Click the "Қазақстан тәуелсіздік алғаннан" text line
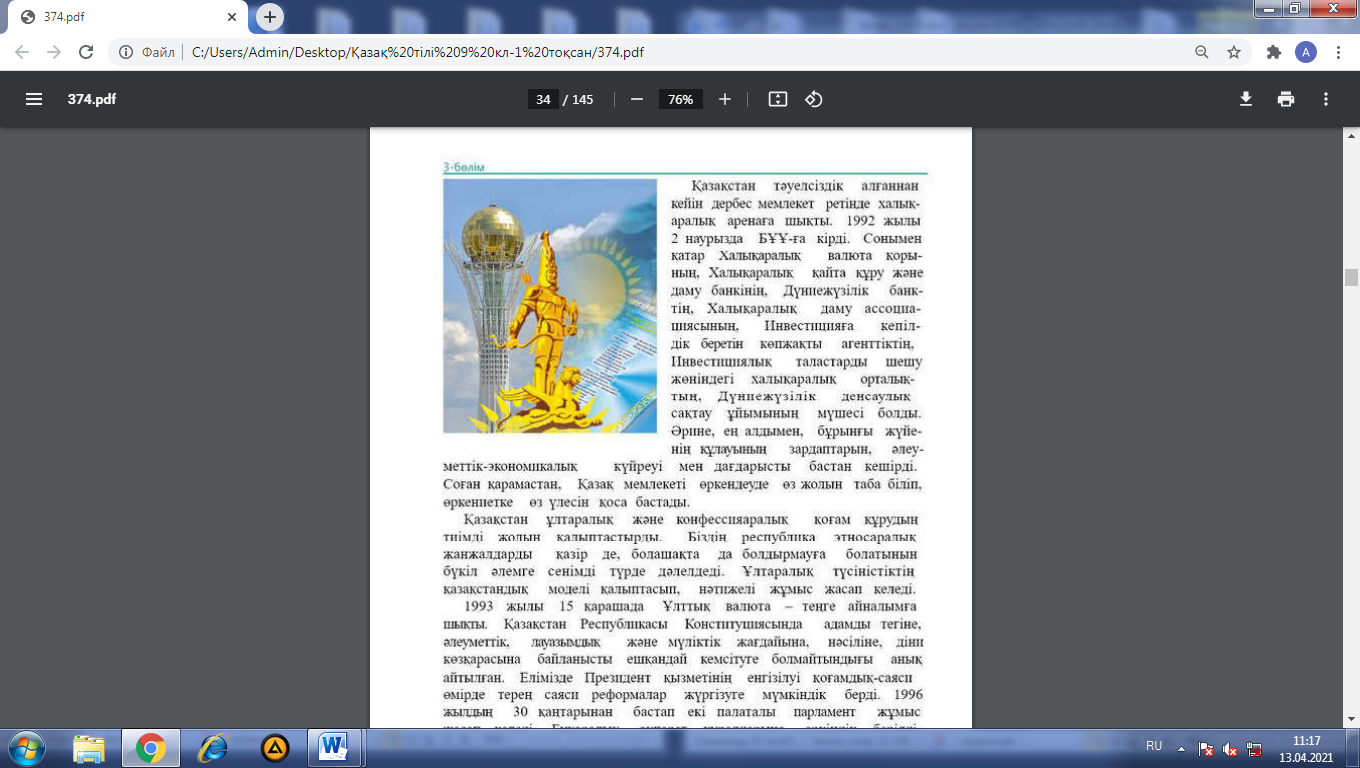 point(805,186)
